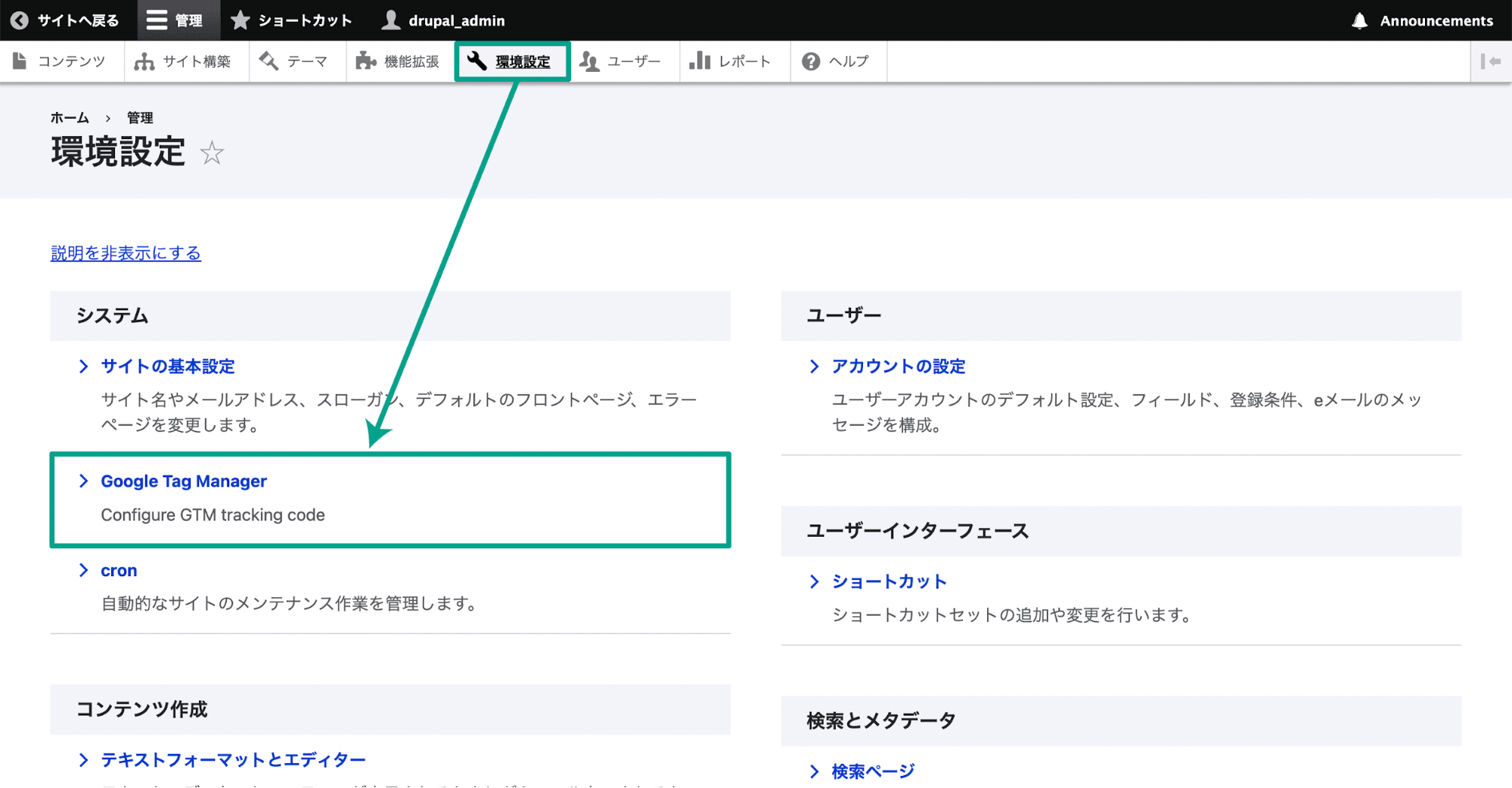Click the テーマ paintbrush icon
This screenshot has height=788, width=1512.
(x=269, y=61)
